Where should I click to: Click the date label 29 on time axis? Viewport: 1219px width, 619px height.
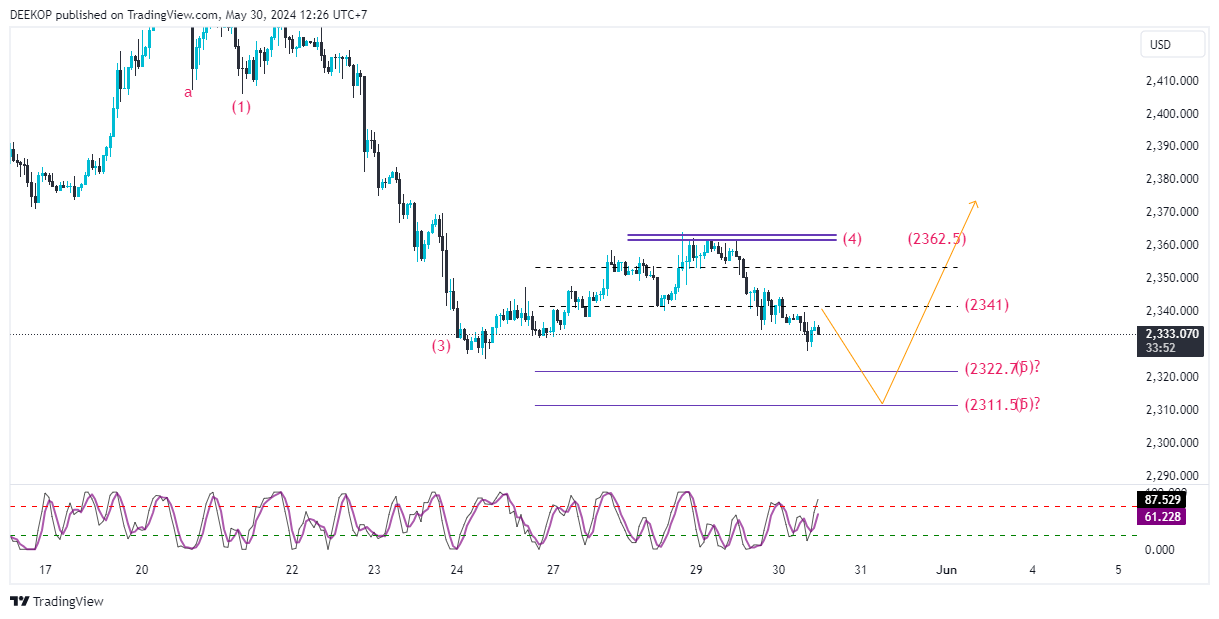[696, 570]
